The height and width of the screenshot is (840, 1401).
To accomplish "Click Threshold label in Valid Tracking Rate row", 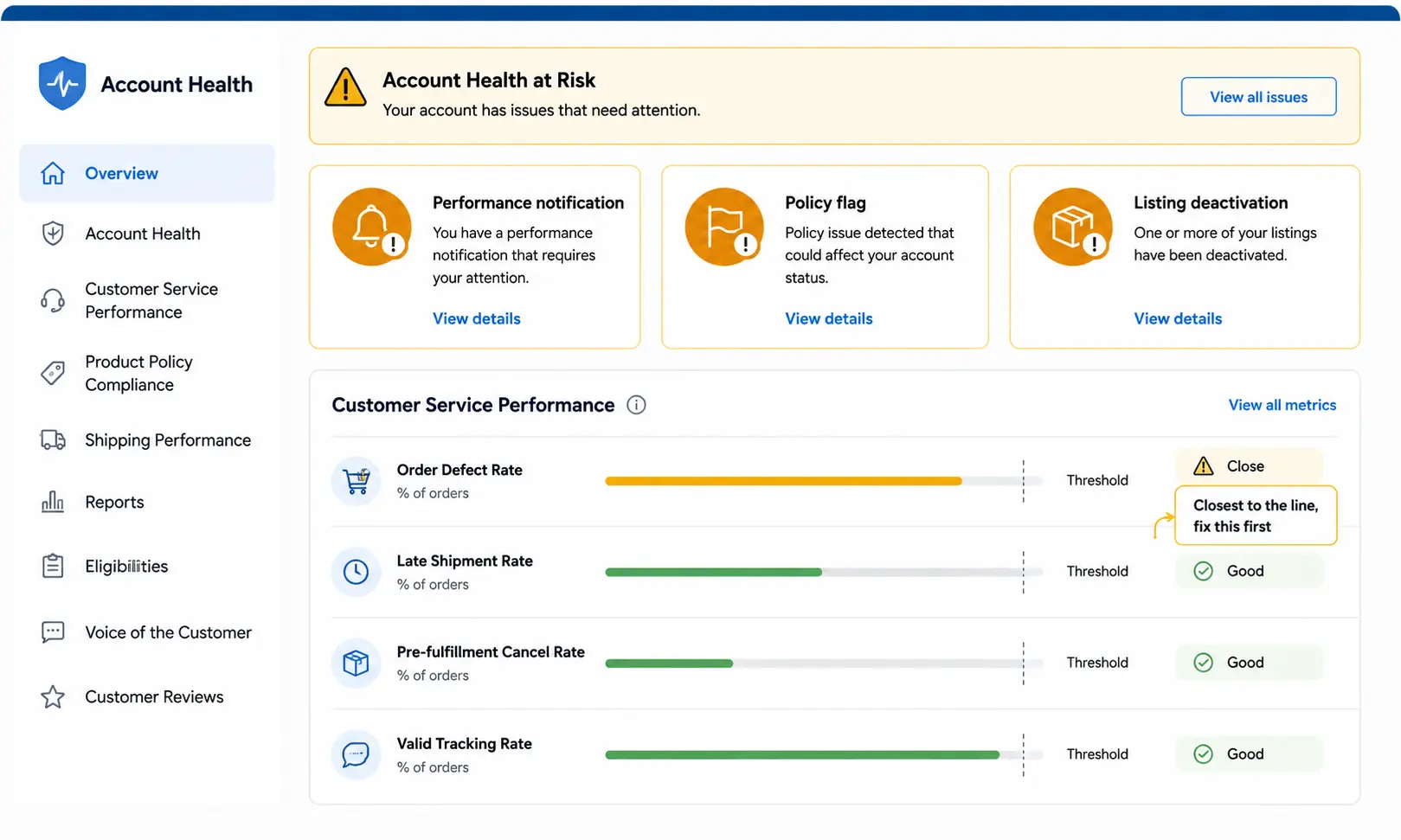I will pos(1097,753).
